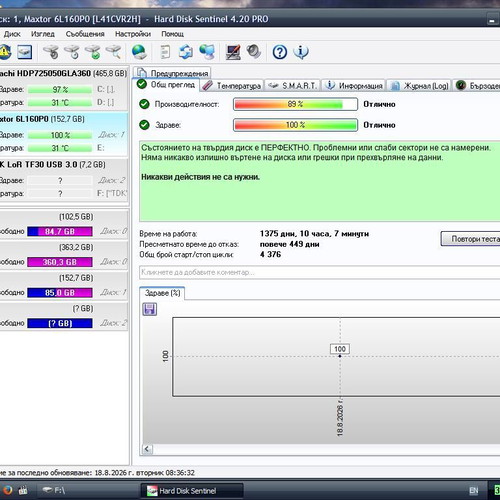The image size is (500, 500).
Task: Open help with the question mark icon
Action: click(280, 52)
